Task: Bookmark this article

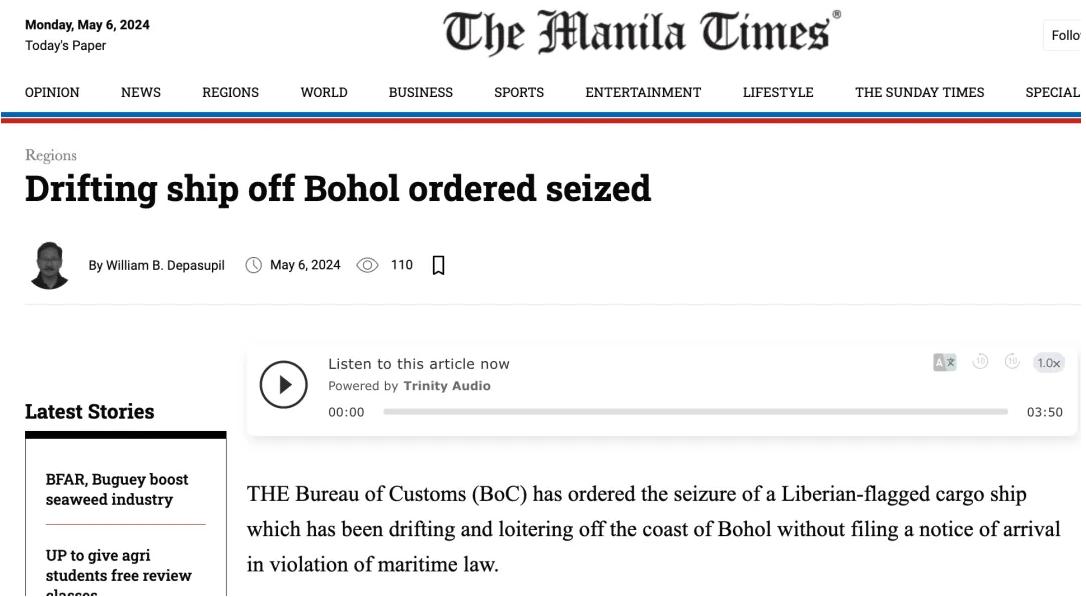Action: click(x=438, y=265)
